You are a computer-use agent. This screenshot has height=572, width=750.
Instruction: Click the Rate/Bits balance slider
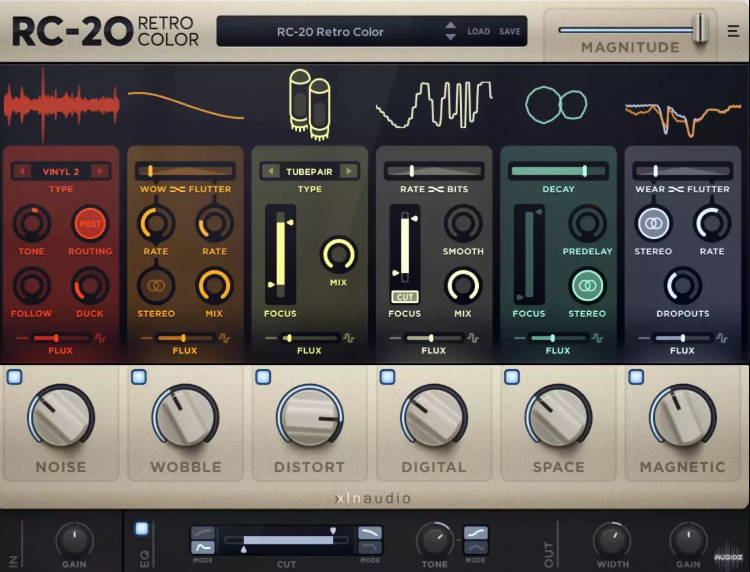pyautogui.click(x=434, y=171)
